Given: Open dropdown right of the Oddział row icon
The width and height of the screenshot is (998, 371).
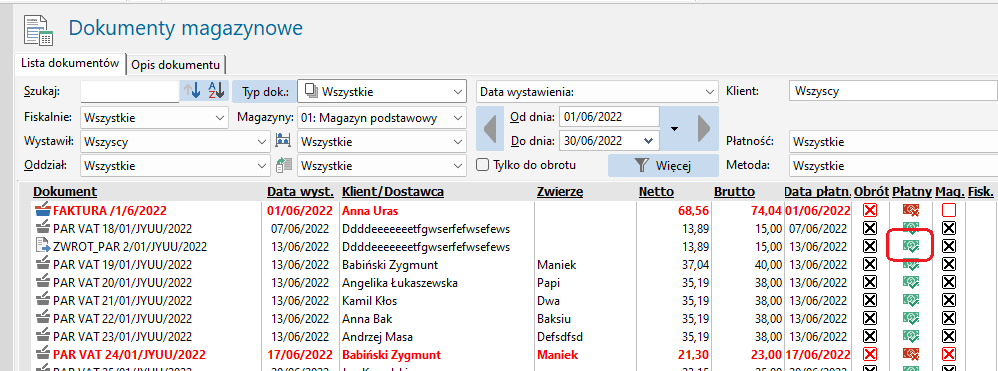Looking at the screenshot, I should point(382,165).
